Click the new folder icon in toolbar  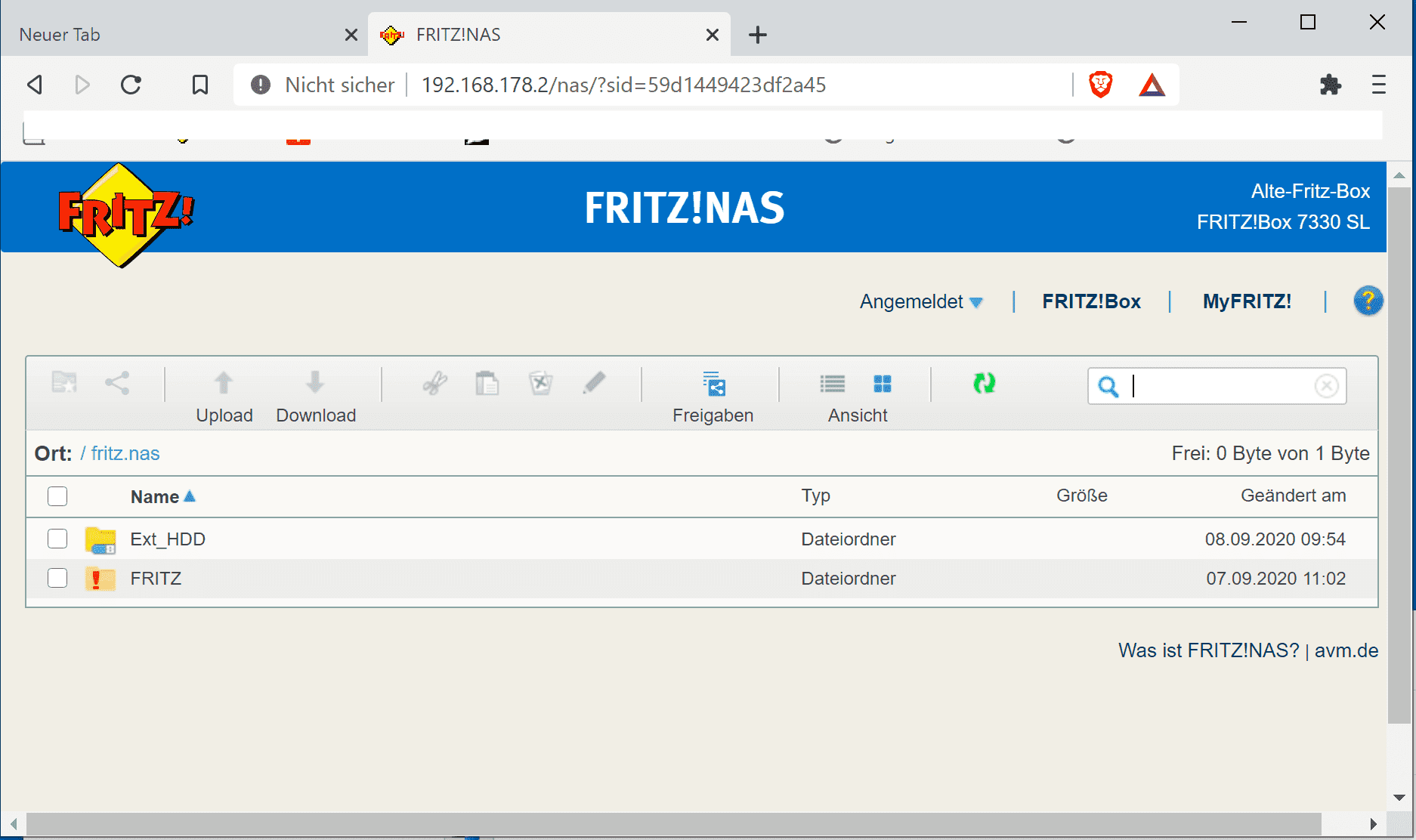64,382
